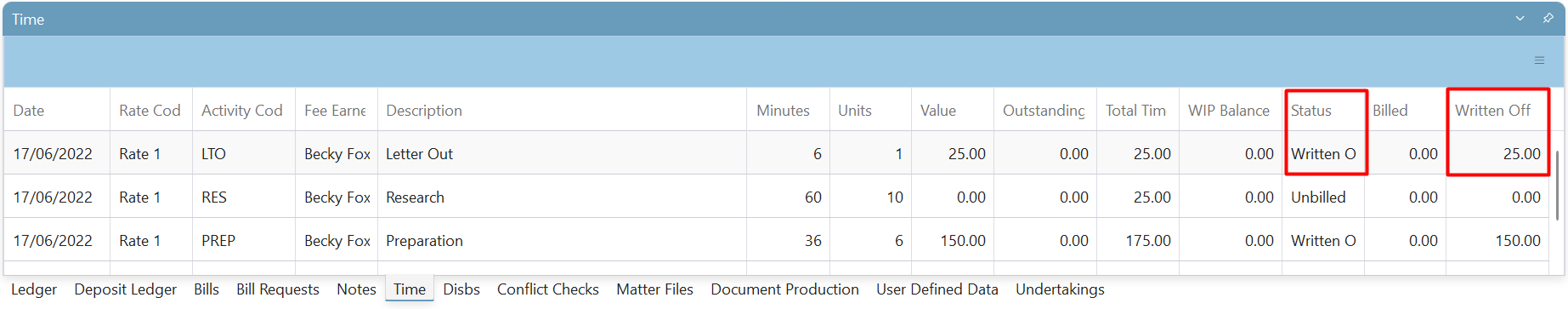The height and width of the screenshot is (309, 1568).
Task: Open the hamburger menu in the Time toolbar
Action: click(1539, 60)
